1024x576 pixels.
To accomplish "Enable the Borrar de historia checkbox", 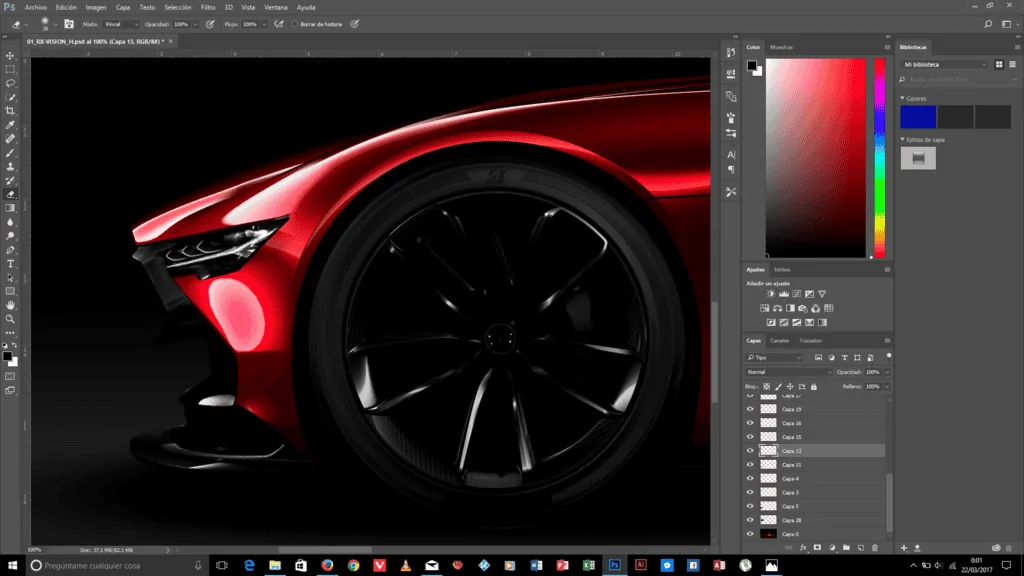I will point(295,24).
